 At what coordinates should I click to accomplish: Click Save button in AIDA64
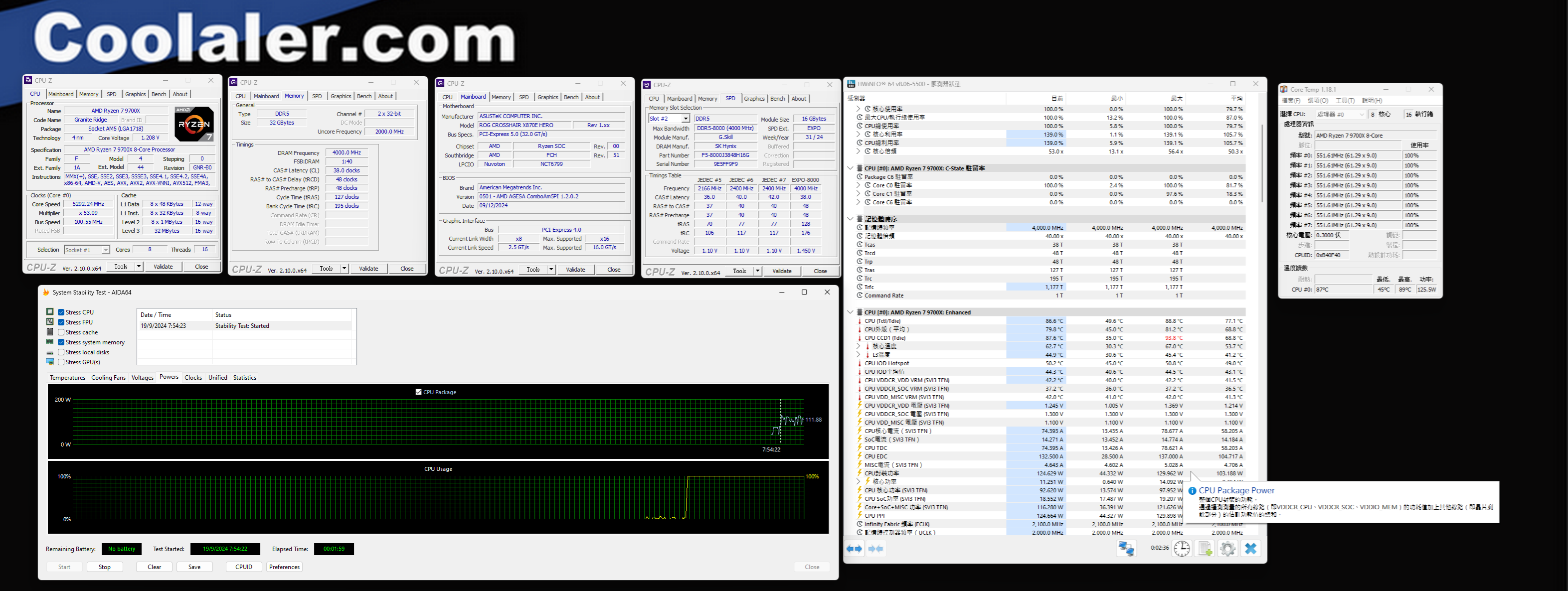coord(195,567)
